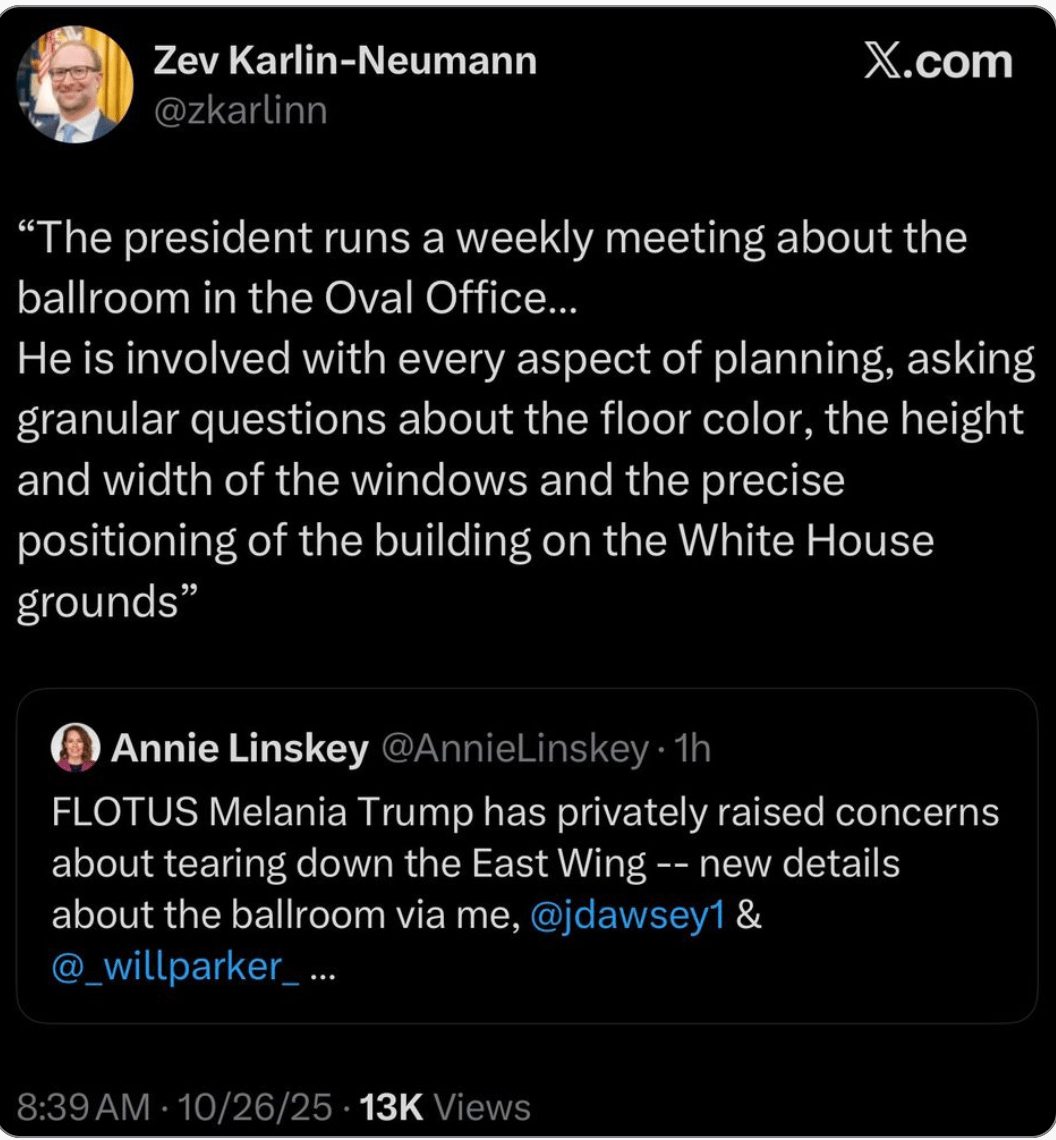Open Zev Karlin-Neumann's profile picture
The width and height of the screenshot is (1056, 1140).
coord(75,84)
